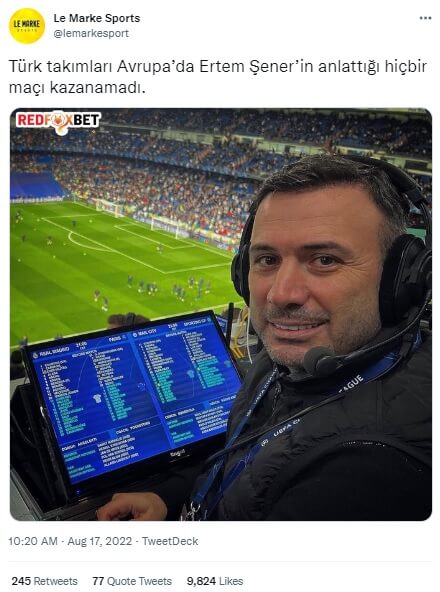Click the hand at the photo's bottom edge
Image resolution: width=440 pixels, height=592 pixels.
[132, 507]
